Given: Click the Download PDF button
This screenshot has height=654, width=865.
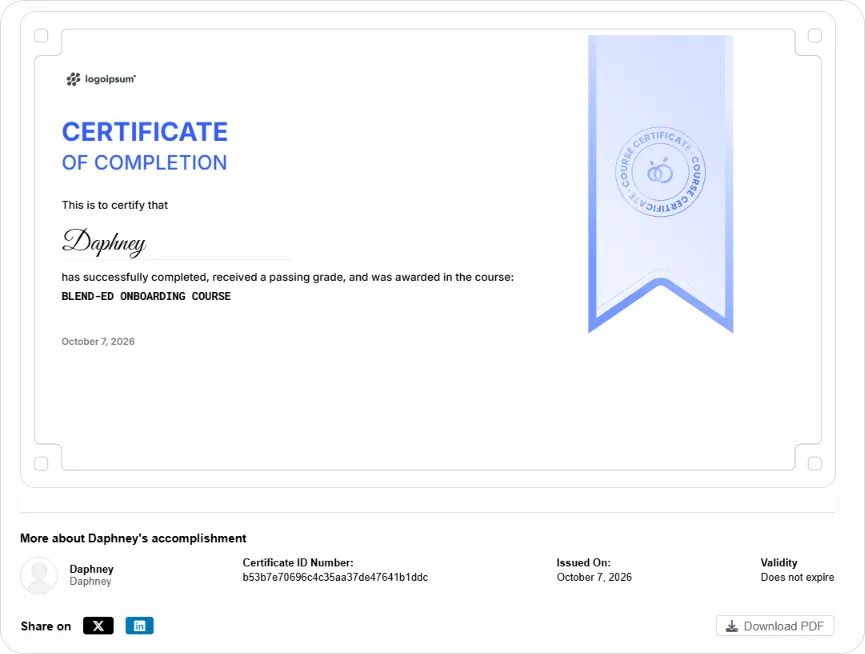Looking at the screenshot, I should pyautogui.click(x=775, y=626).
